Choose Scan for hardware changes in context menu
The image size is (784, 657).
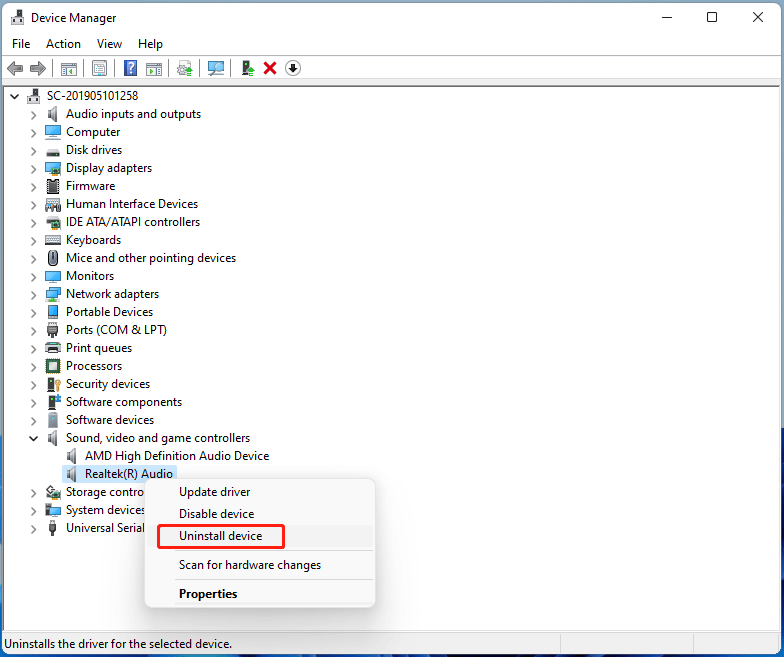click(260, 565)
